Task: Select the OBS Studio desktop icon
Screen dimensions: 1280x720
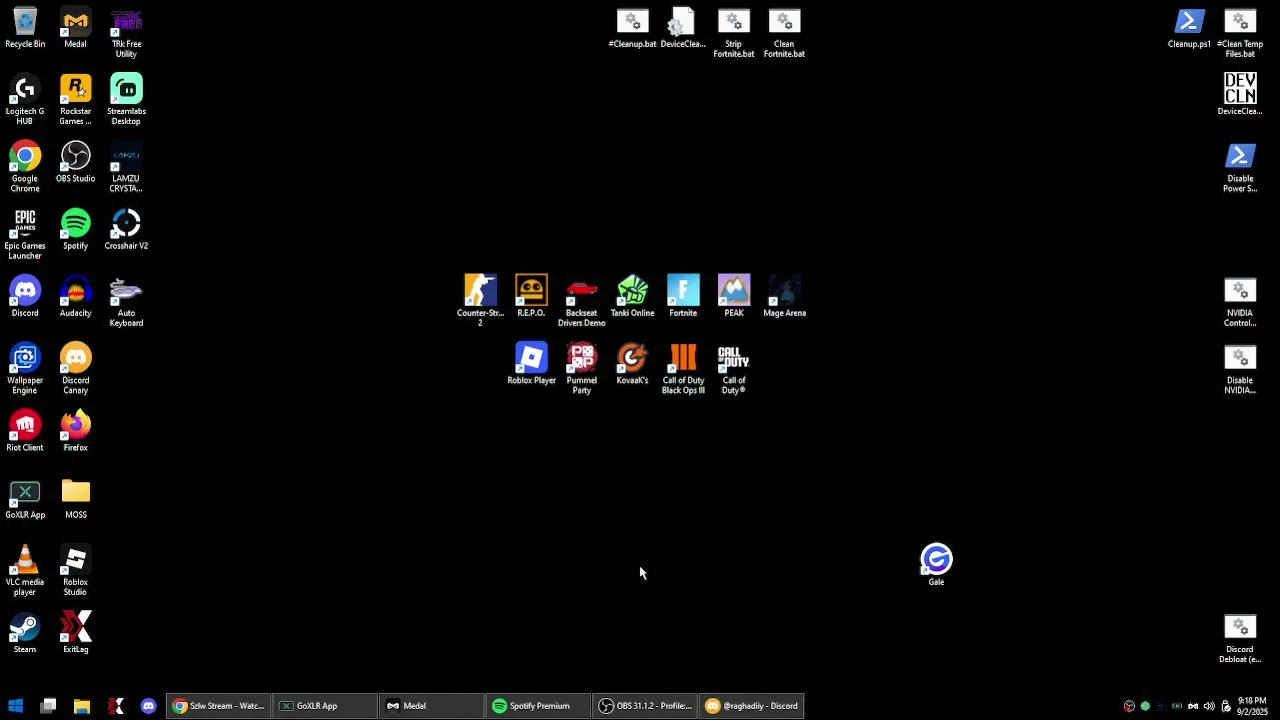Action: [75, 162]
